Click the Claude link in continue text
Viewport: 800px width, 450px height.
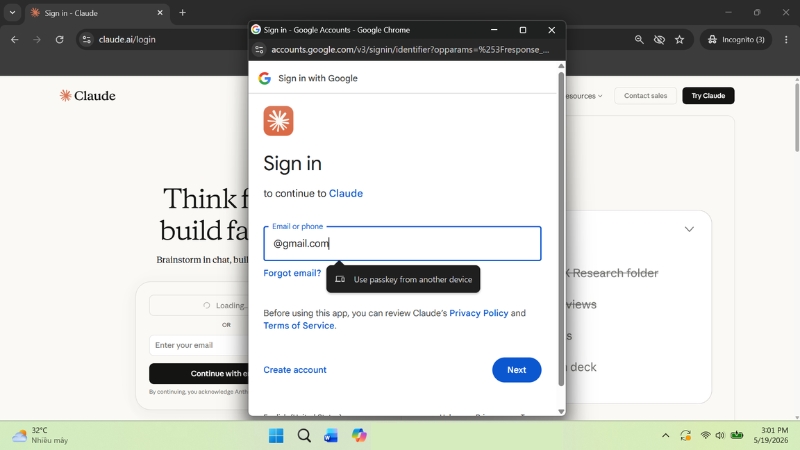pyautogui.click(x=346, y=193)
